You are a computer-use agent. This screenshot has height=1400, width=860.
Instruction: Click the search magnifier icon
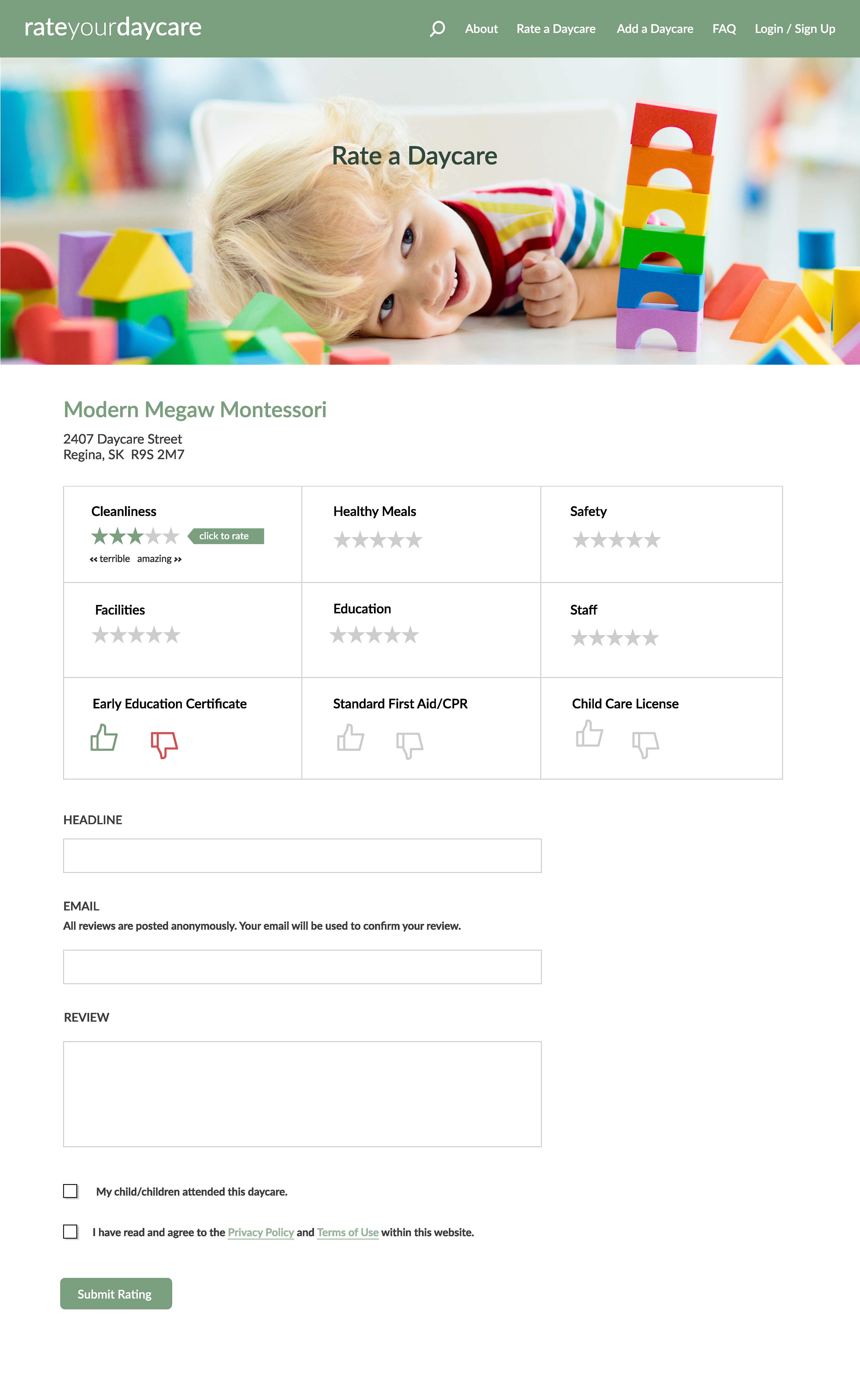click(x=437, y=28)
